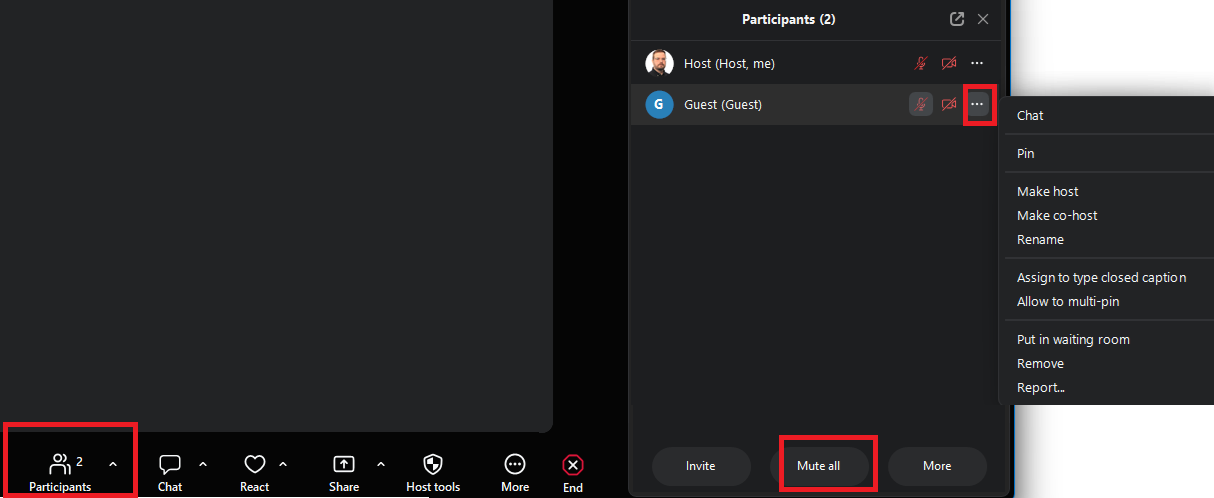Expand the React options chevron
Image resolution: width=1214 pixels, height=498 pixels.
(283, 464)
